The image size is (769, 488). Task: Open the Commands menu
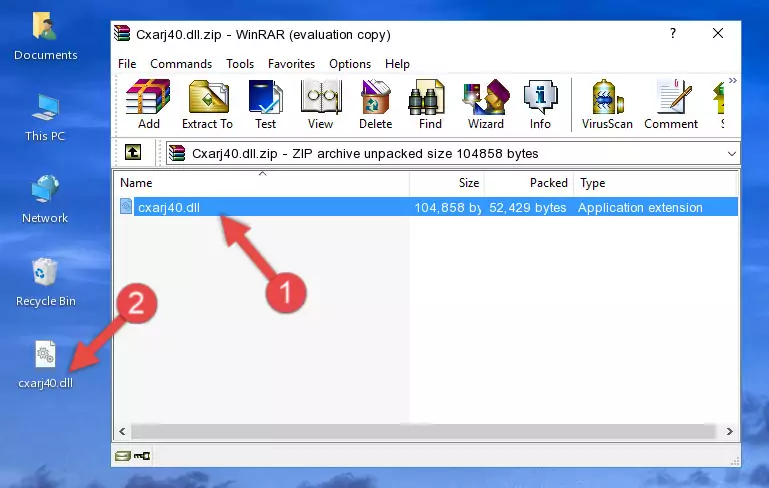point(181,64)
